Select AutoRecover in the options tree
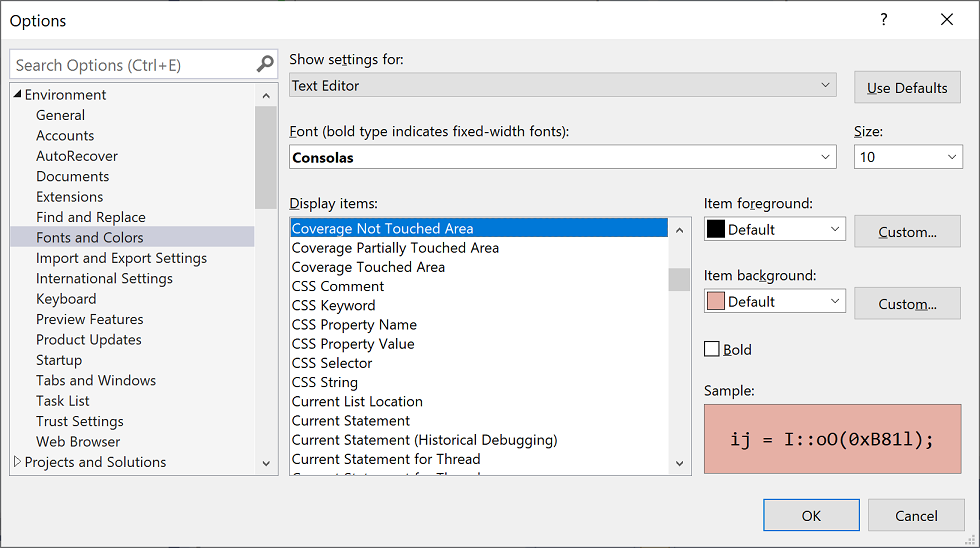Screen dimensions: 980x548 (77, 156)
